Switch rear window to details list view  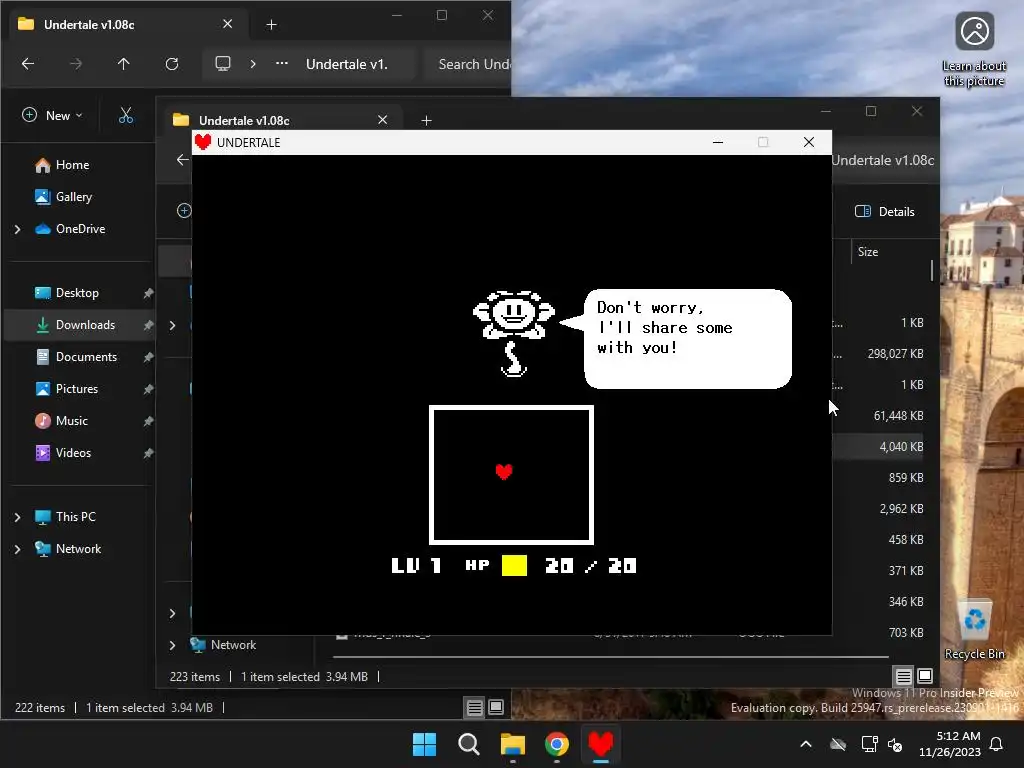point(475,707)
